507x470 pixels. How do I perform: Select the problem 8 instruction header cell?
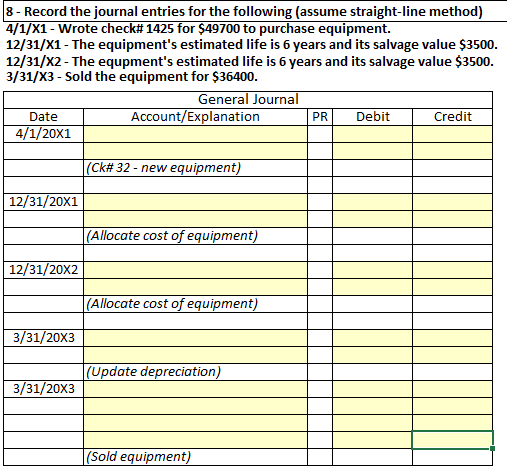coord(255,12)
